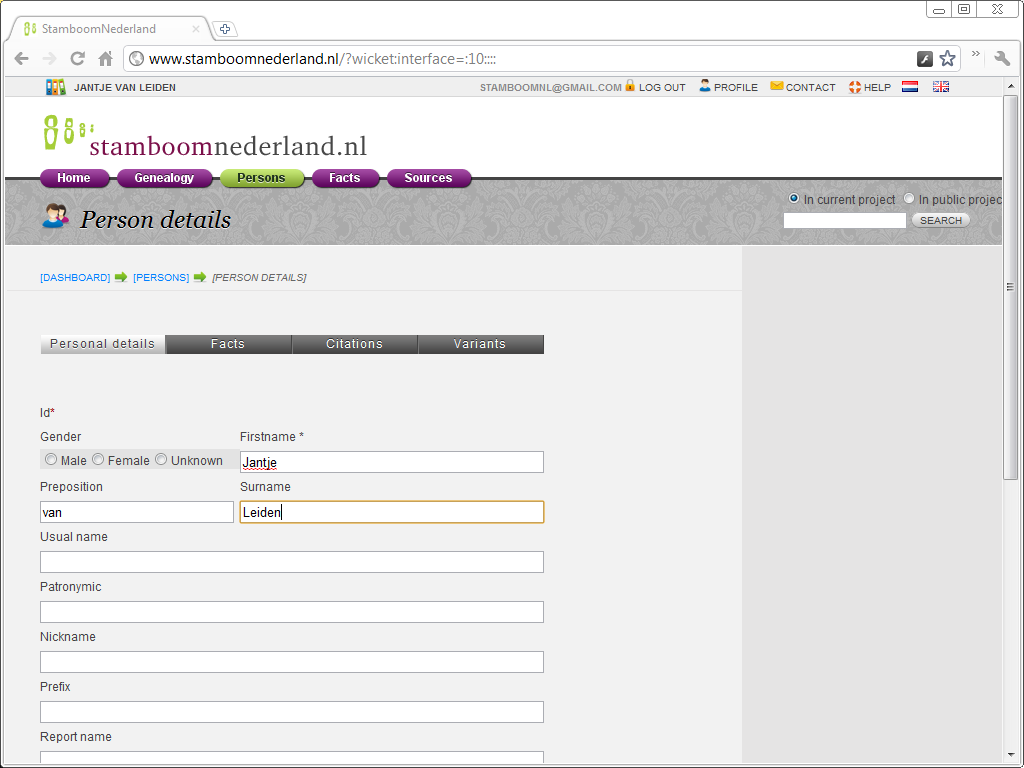Switch to the Variants tab
Viewport: 1024px width, 768px height.
point(480,344)
